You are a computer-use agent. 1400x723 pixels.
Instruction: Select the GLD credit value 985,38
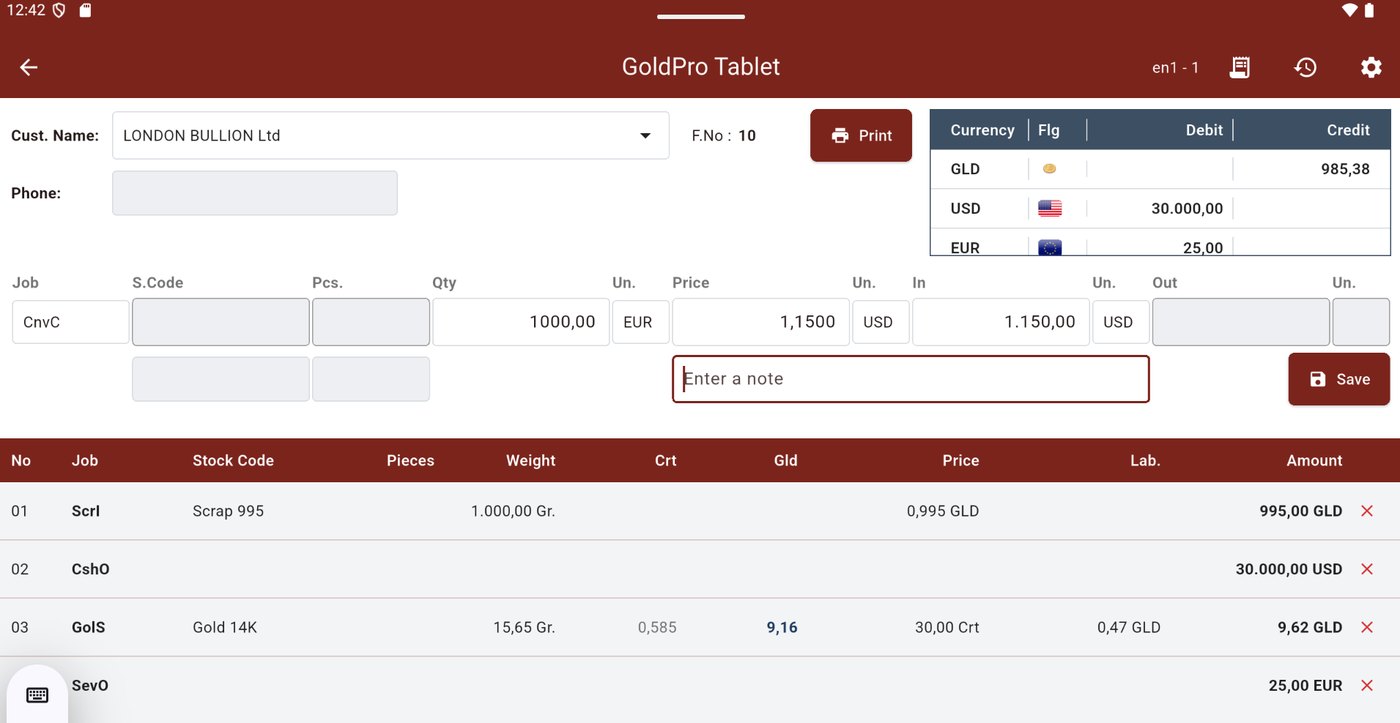(1345, 169)
